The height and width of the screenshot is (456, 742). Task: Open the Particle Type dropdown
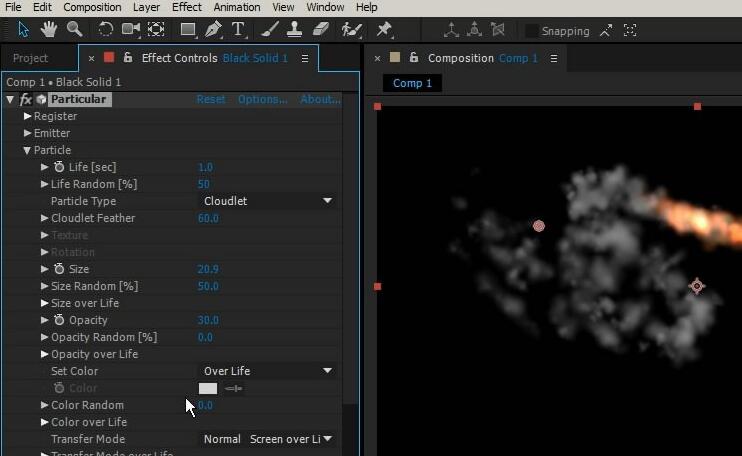coord(267,201)
